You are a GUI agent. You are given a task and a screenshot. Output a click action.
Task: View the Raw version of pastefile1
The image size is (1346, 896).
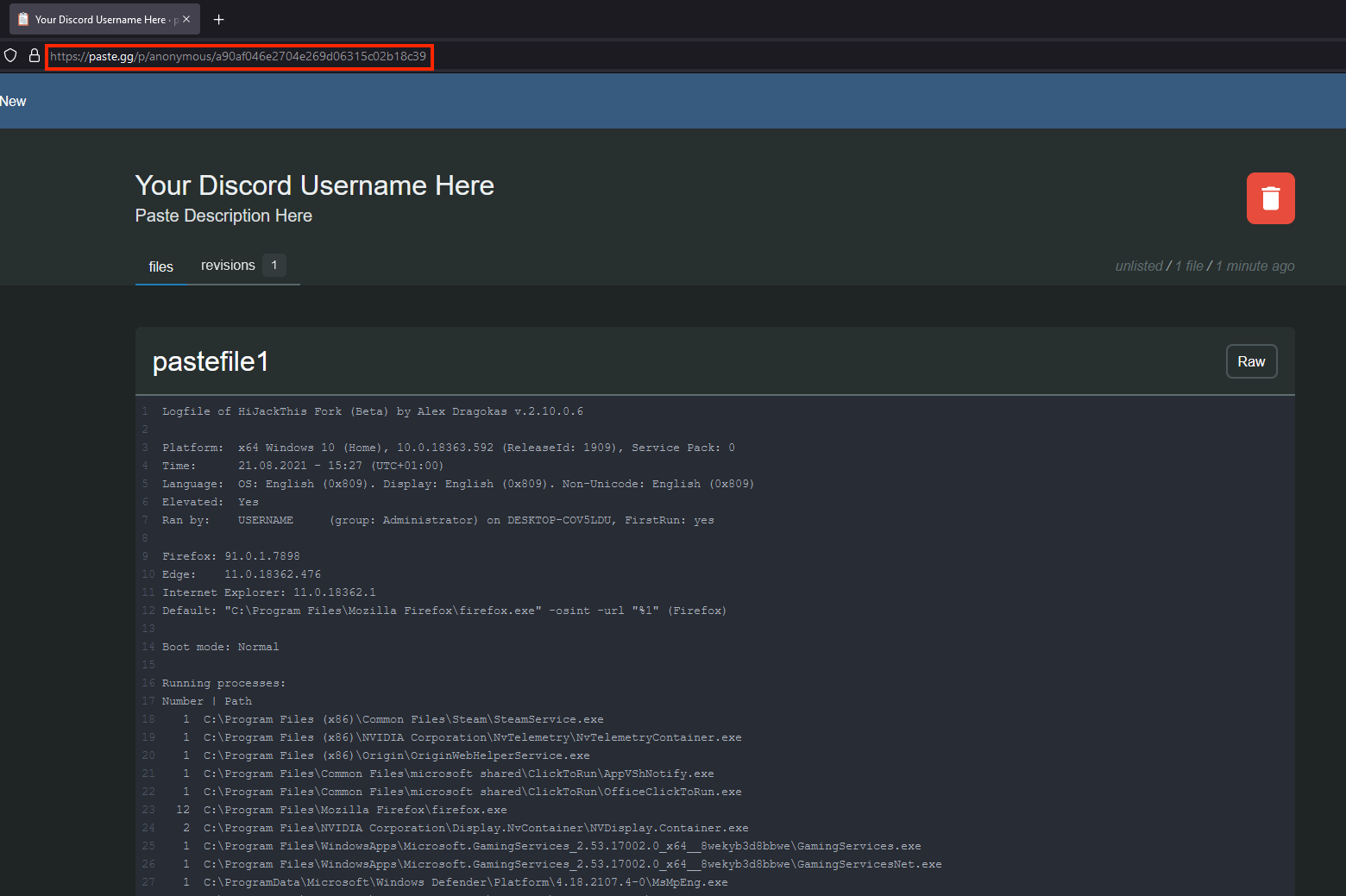[1251, 361]
